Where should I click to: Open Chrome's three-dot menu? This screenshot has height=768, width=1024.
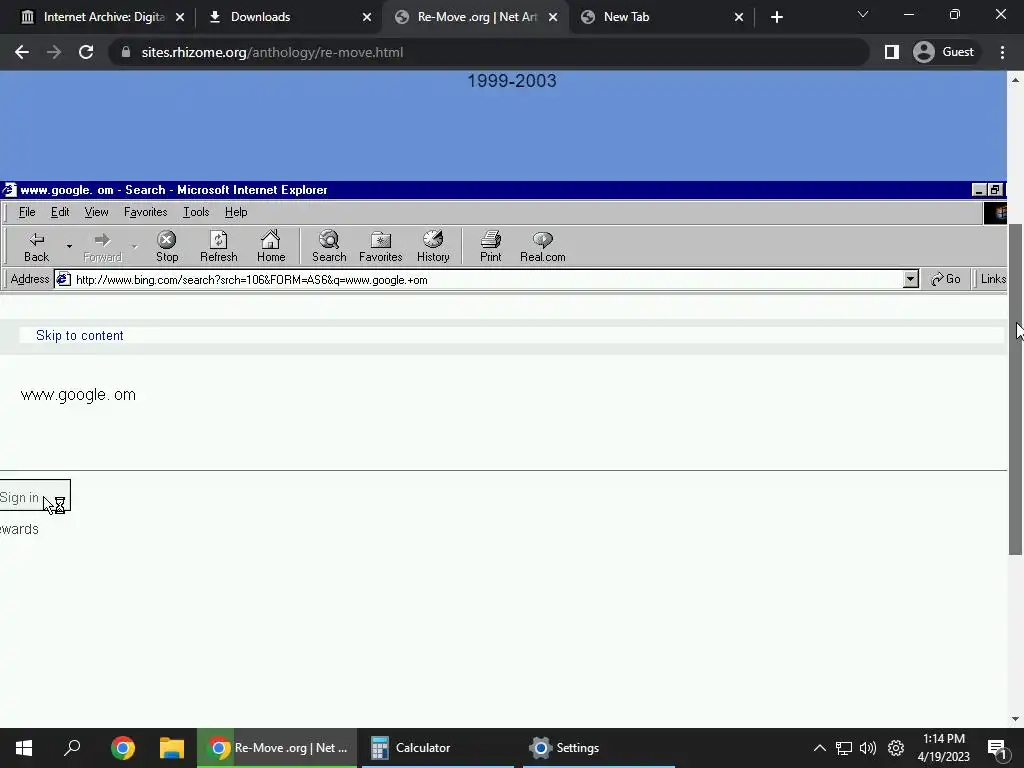[1002, 52]
